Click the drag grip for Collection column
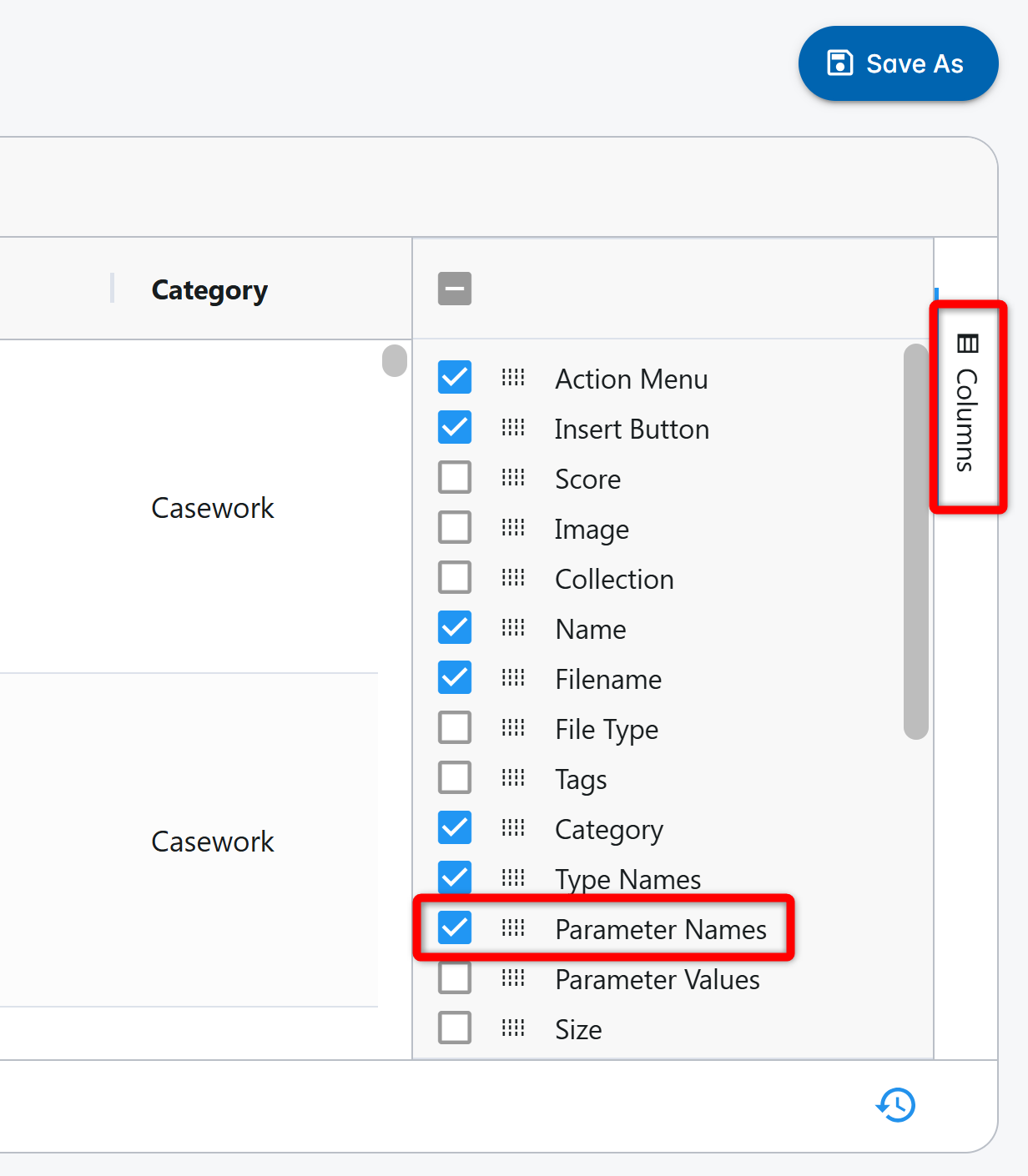Viewport: 1028px width, 1176px height. 513,578
